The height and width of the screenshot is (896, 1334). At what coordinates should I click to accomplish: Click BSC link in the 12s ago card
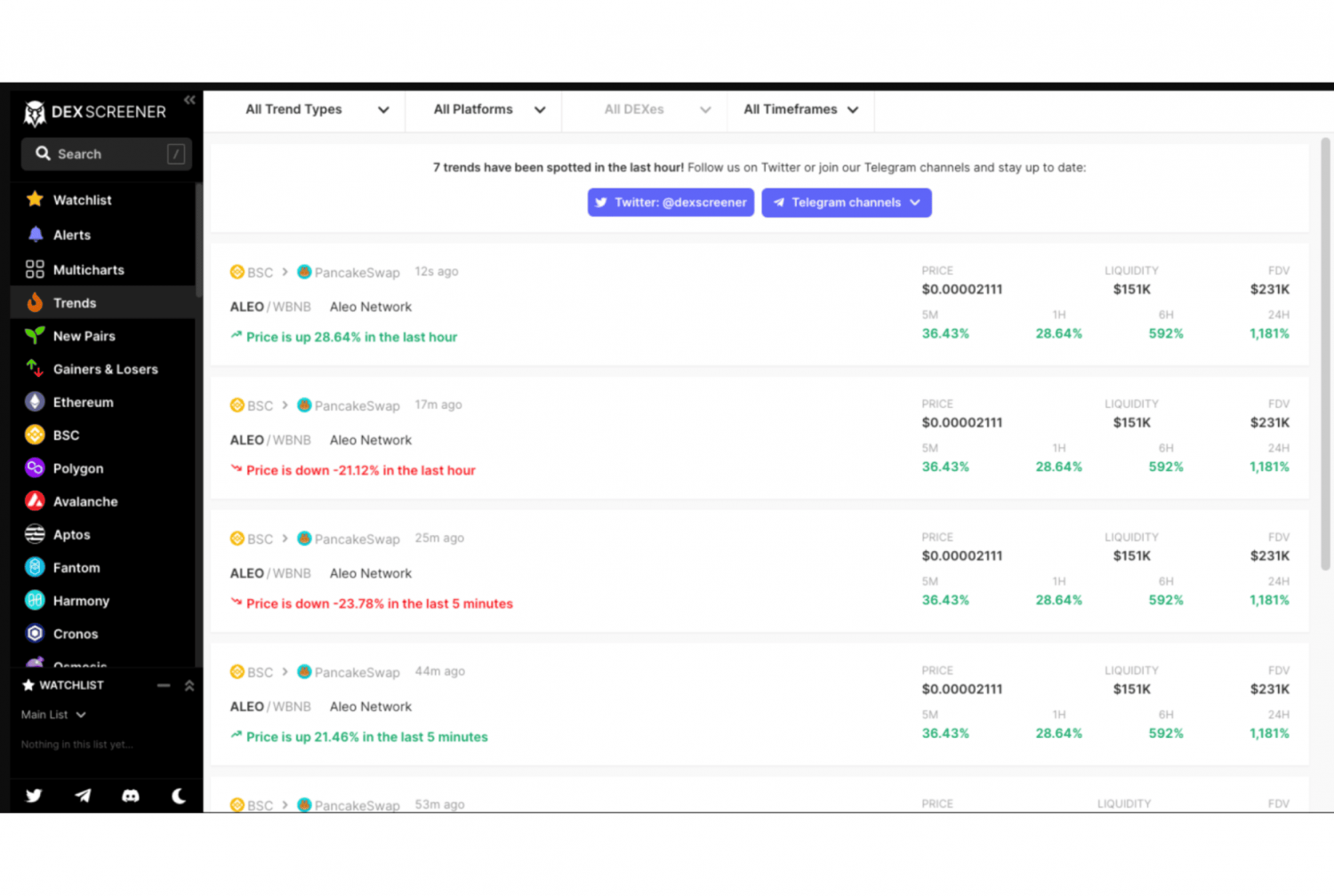tap(252, 272)
